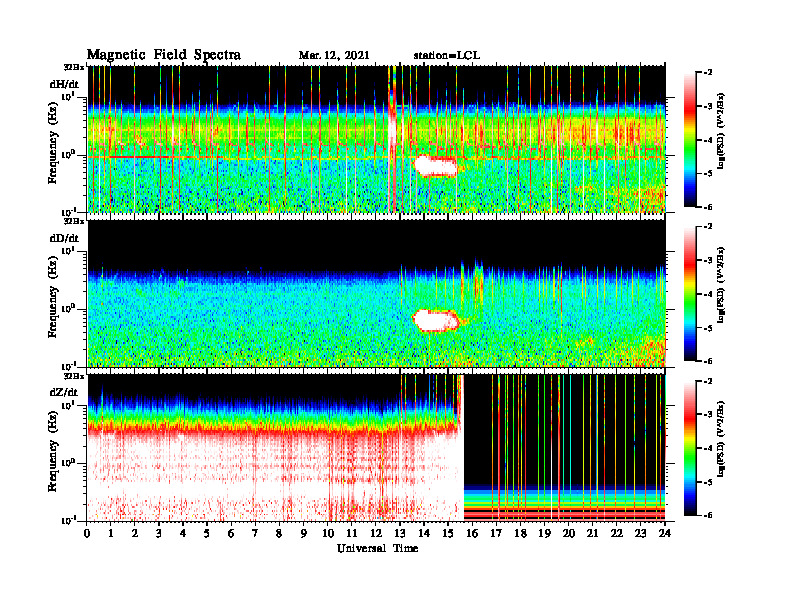
Task: Click the log(PSD) label of the middle color bar
Action: coord(720,285)
